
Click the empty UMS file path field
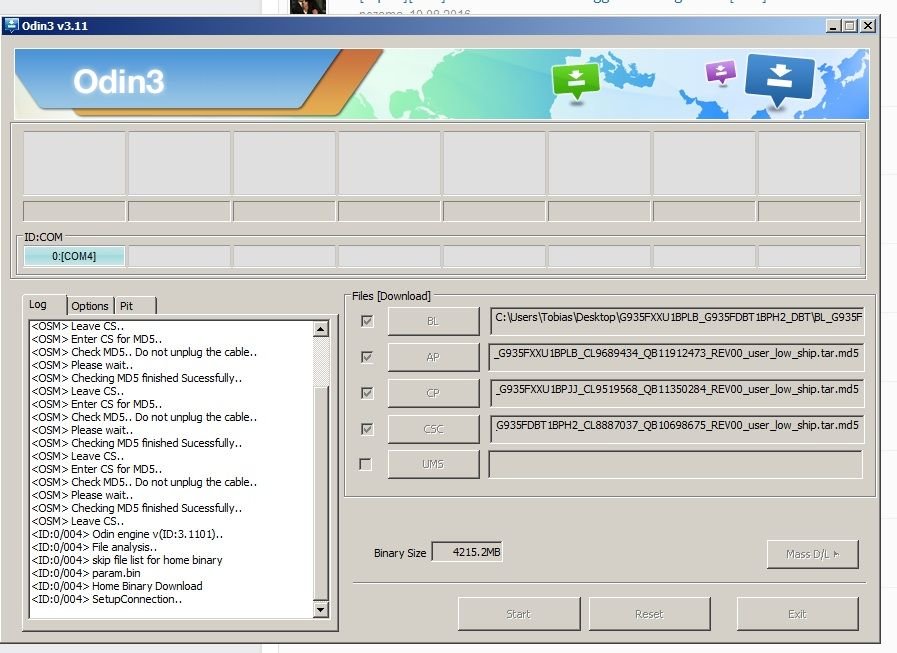point(676,464)
